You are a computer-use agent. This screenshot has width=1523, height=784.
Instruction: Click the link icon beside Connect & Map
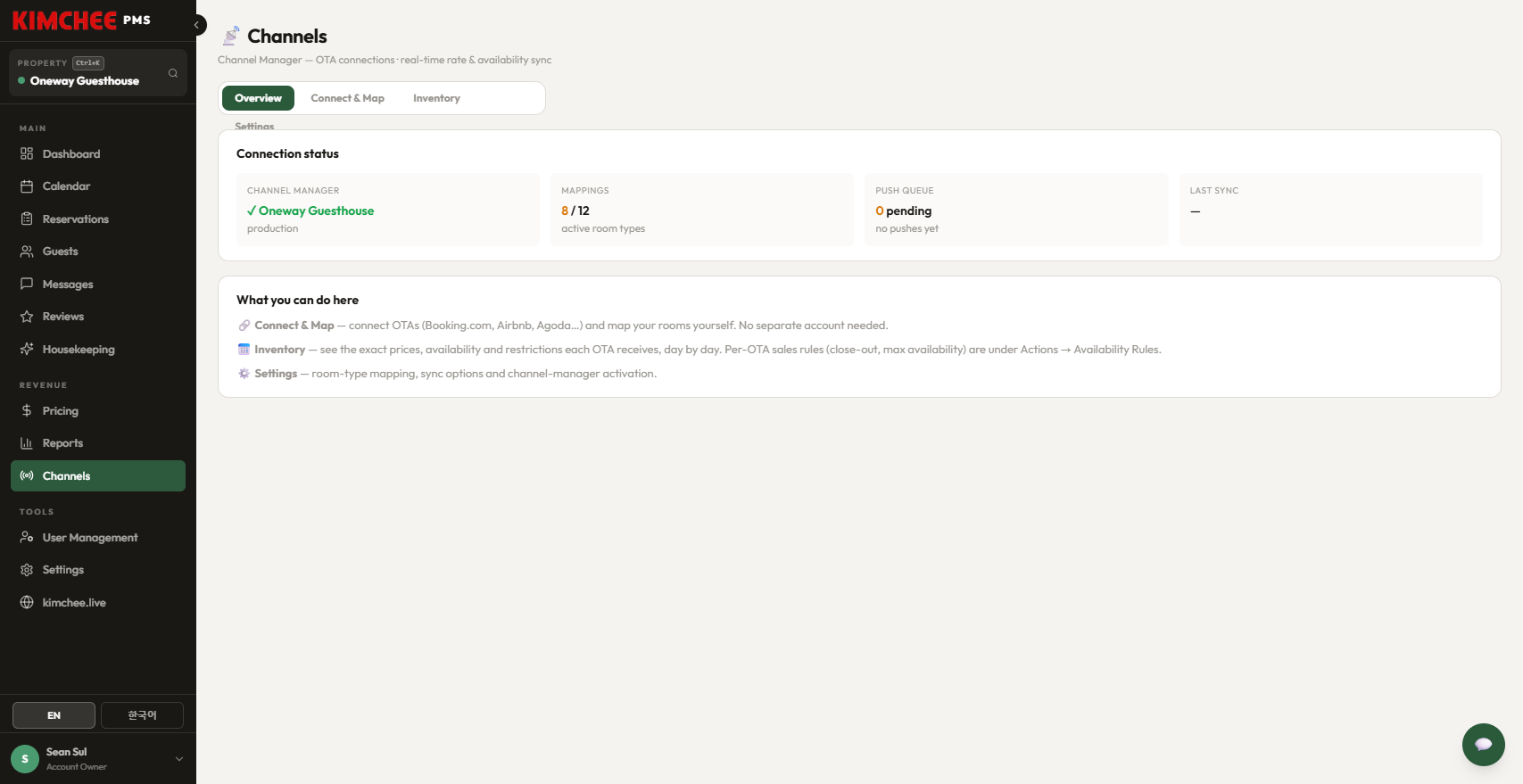click(x=244, y=326)
